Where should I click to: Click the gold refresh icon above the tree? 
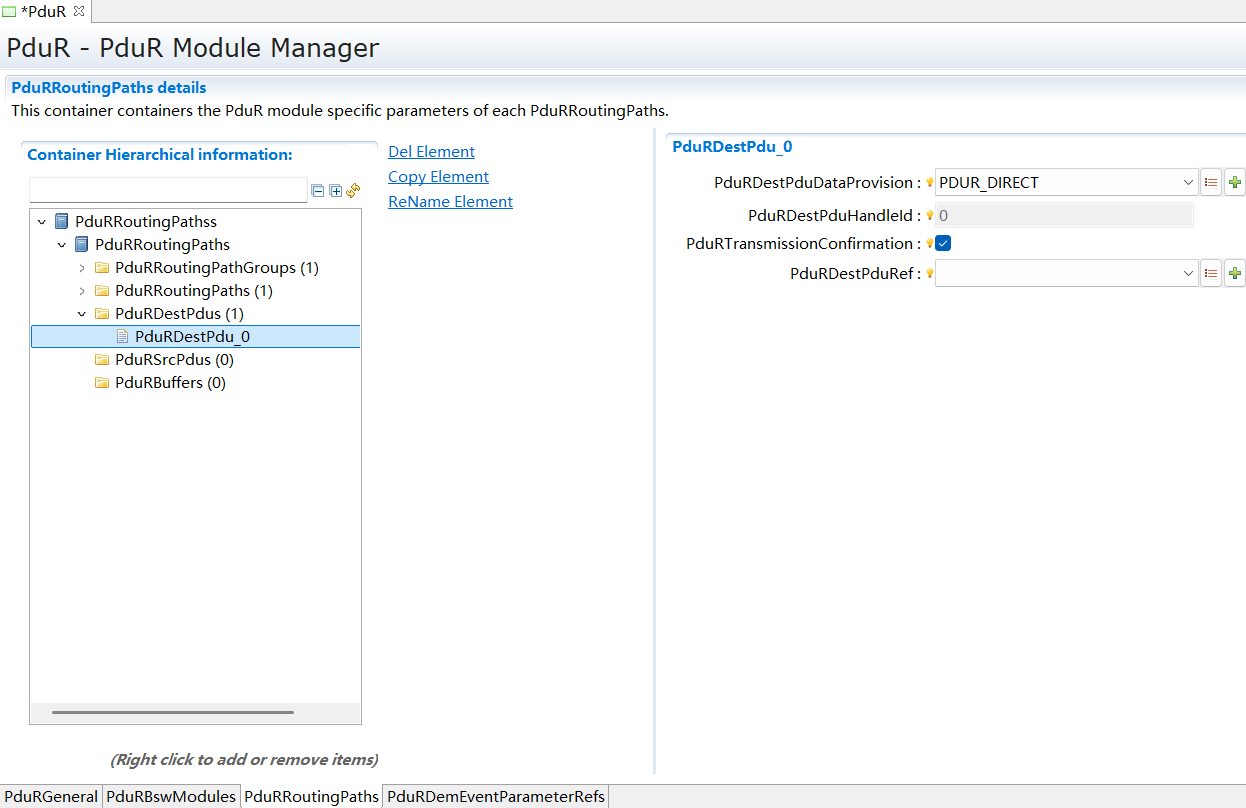352,190
